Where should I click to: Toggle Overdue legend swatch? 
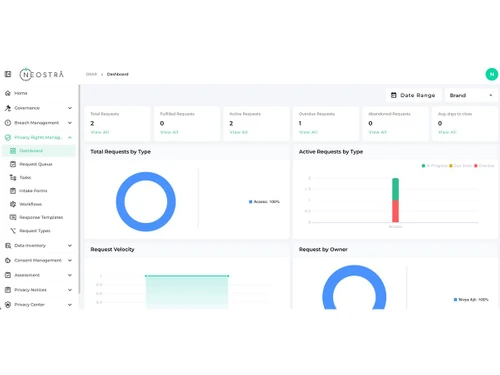click(476, 166)
